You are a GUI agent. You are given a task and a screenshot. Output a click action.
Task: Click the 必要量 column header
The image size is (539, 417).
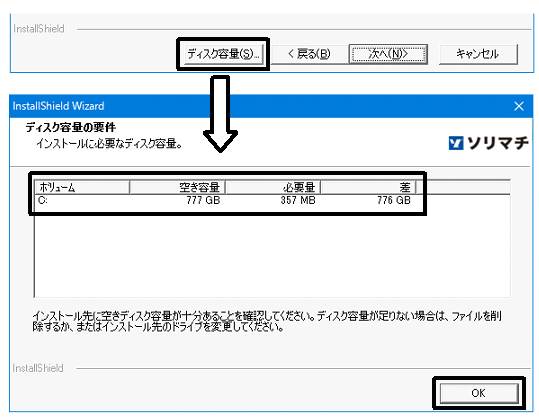[273, 187]
